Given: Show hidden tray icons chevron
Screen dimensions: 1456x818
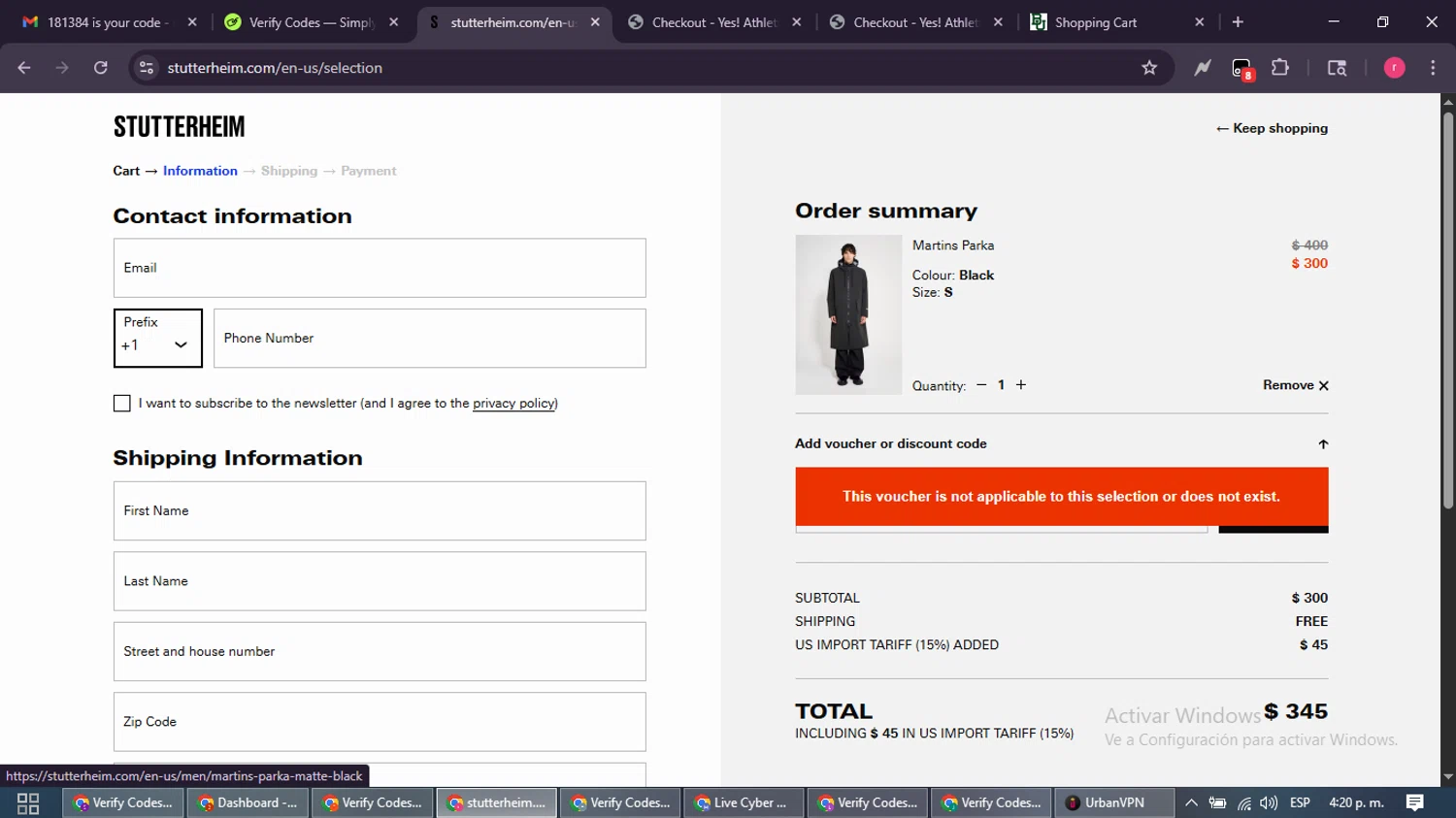Looking at the screenshot, I should pos(1191,802).
